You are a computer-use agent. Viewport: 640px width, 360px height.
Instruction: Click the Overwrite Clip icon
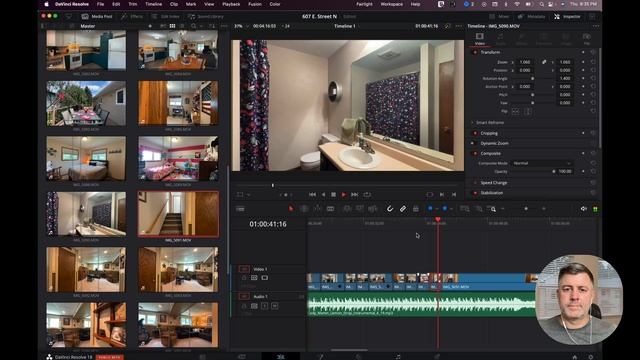point(360,209)
